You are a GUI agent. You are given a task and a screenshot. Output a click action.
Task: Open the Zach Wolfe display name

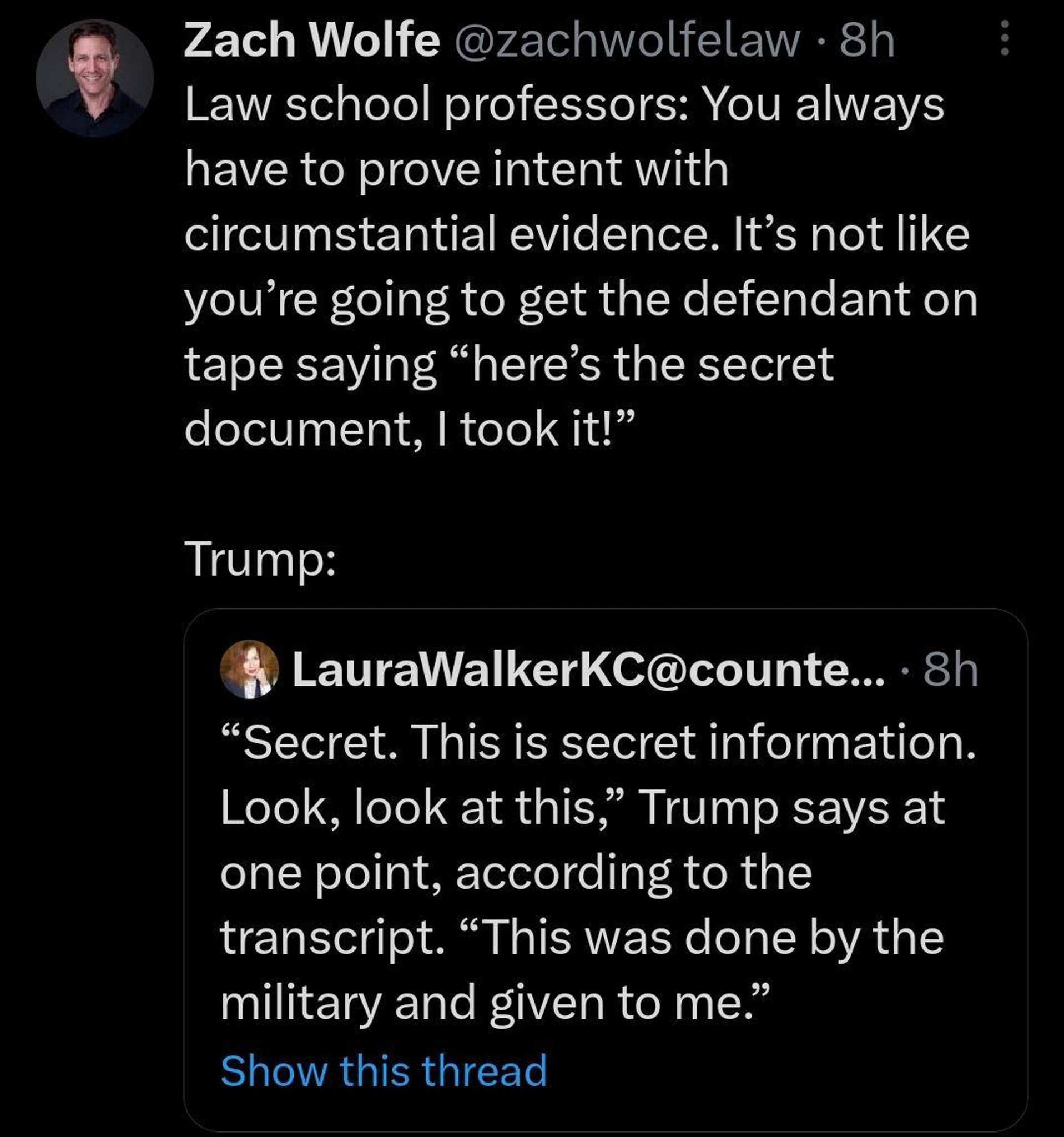click(x=312, y=41)
